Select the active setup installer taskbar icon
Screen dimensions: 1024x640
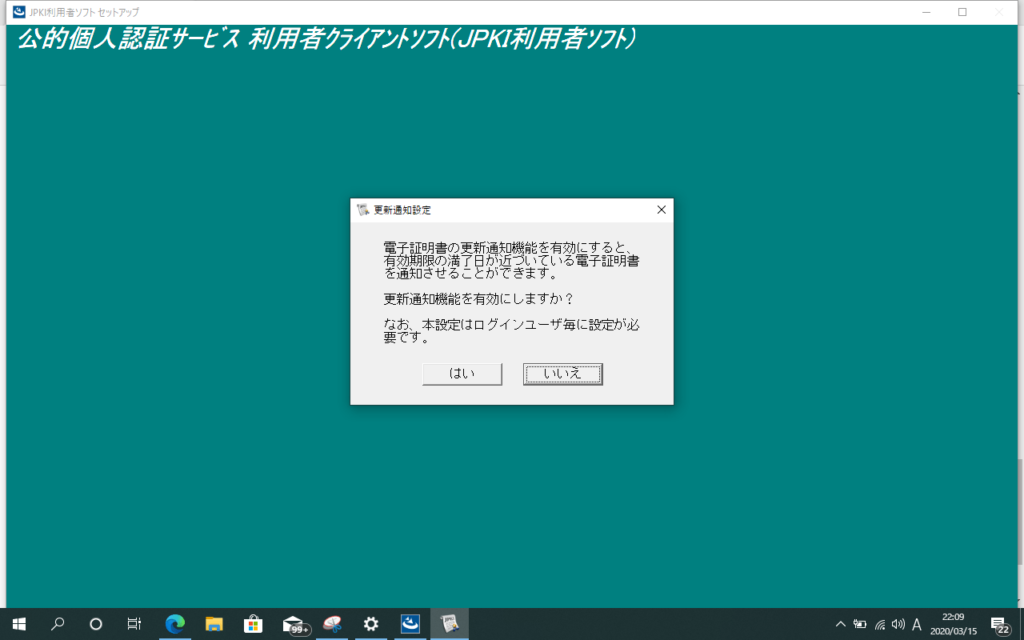tap(449, 624)
